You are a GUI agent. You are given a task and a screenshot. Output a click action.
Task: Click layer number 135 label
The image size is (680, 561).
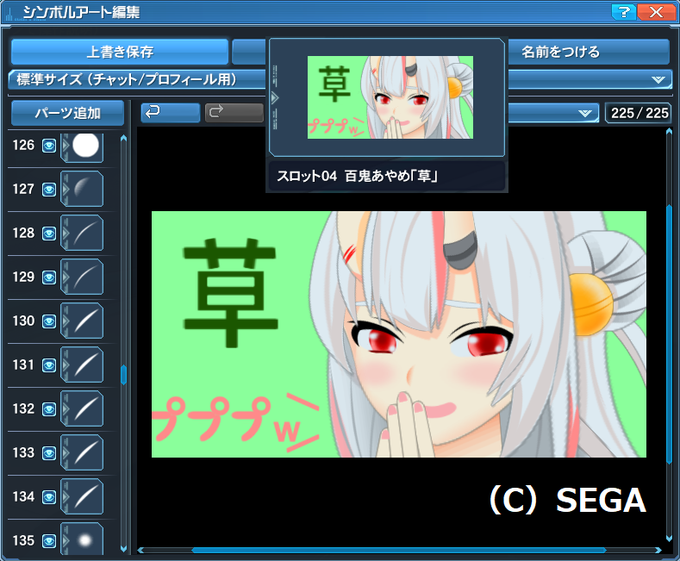23,541
